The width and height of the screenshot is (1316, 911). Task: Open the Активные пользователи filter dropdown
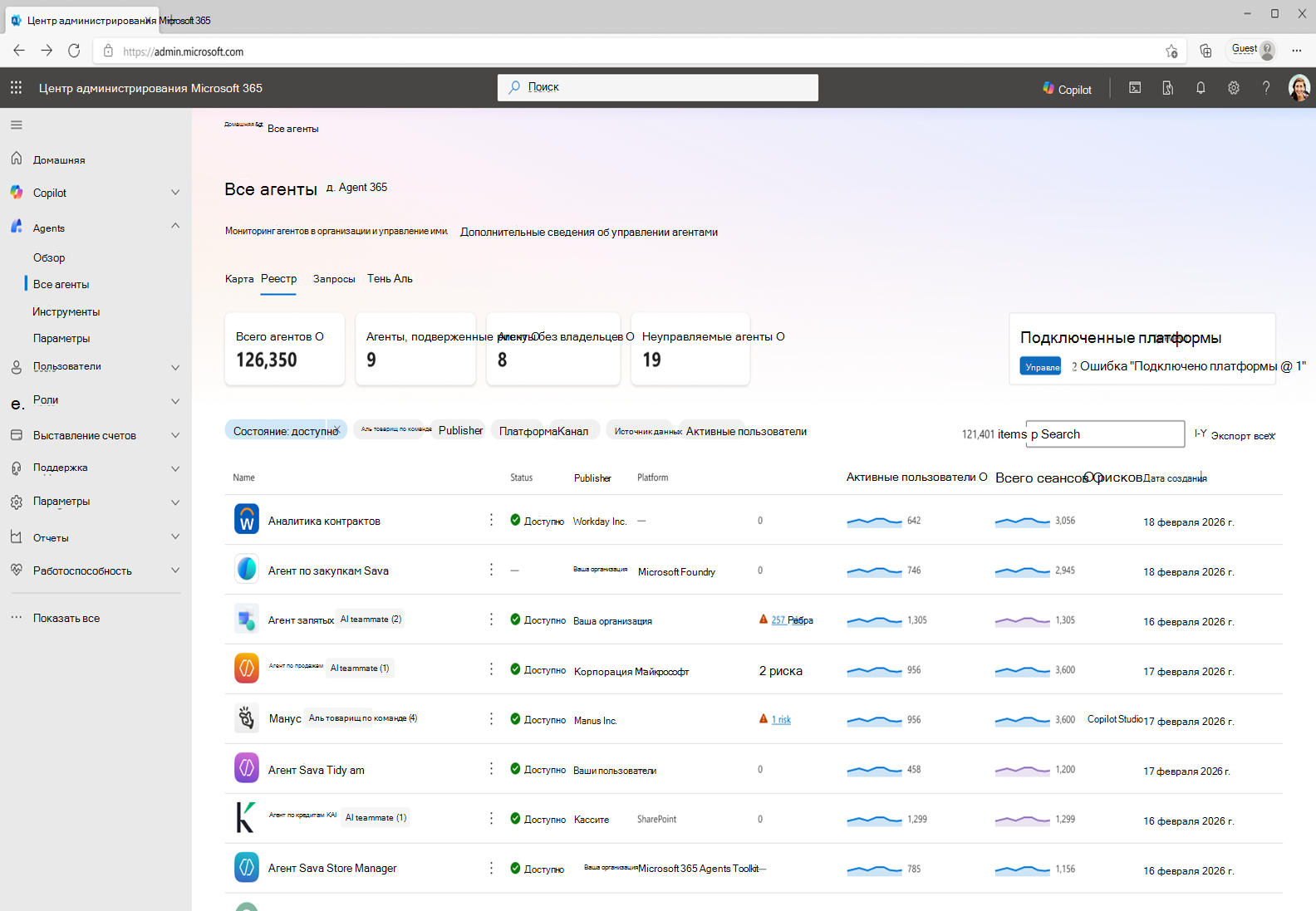pos(746,431)
